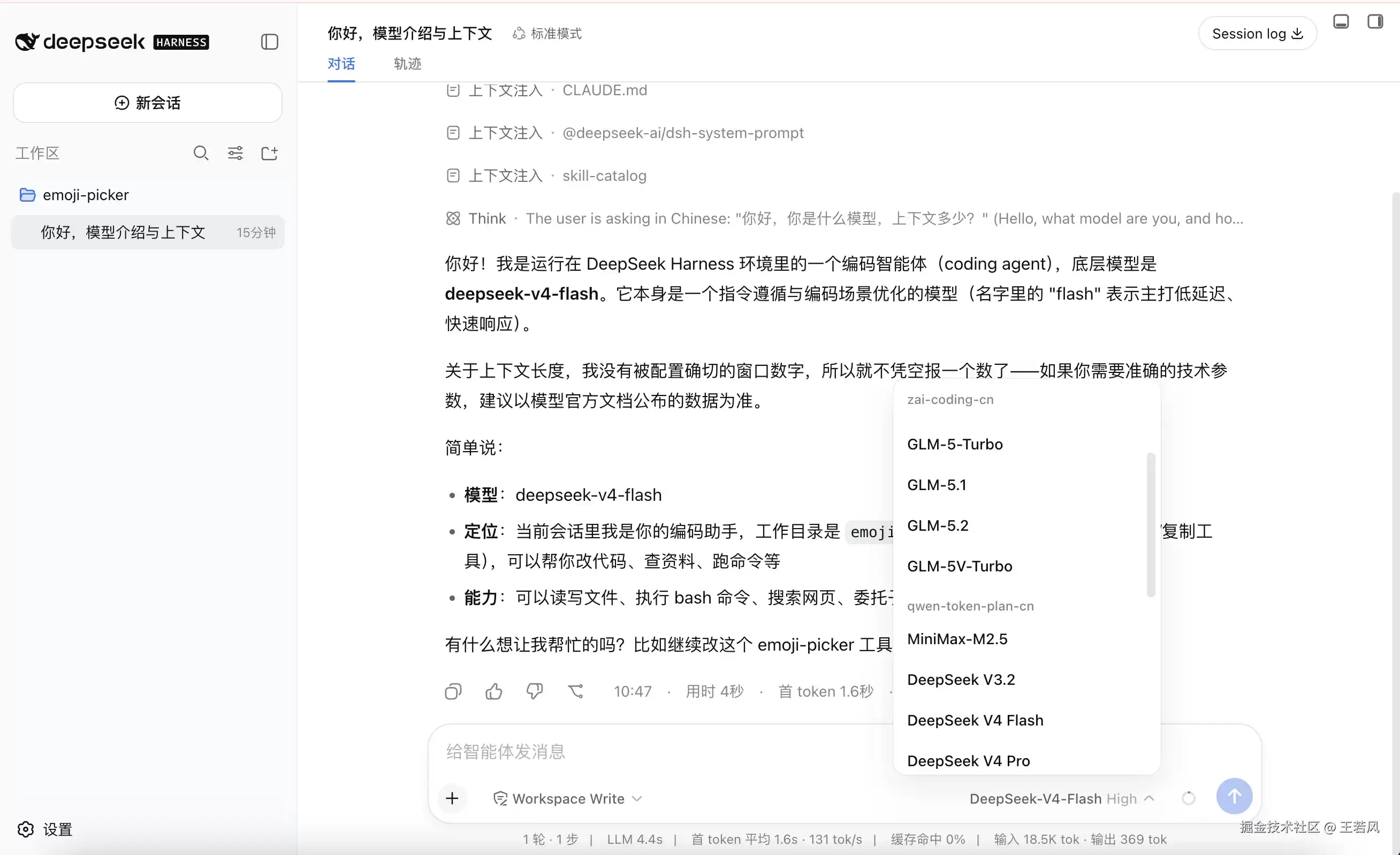Search the workspace with magnifier icon

201,153
